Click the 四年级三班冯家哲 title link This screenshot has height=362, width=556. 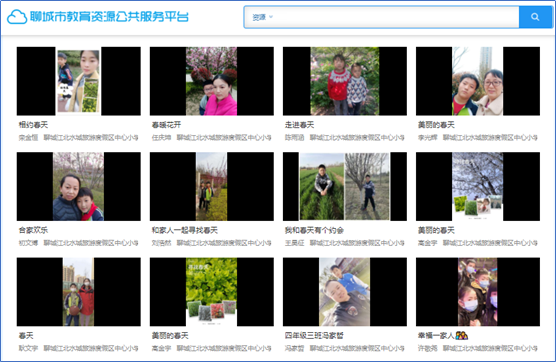coord(314,335)
